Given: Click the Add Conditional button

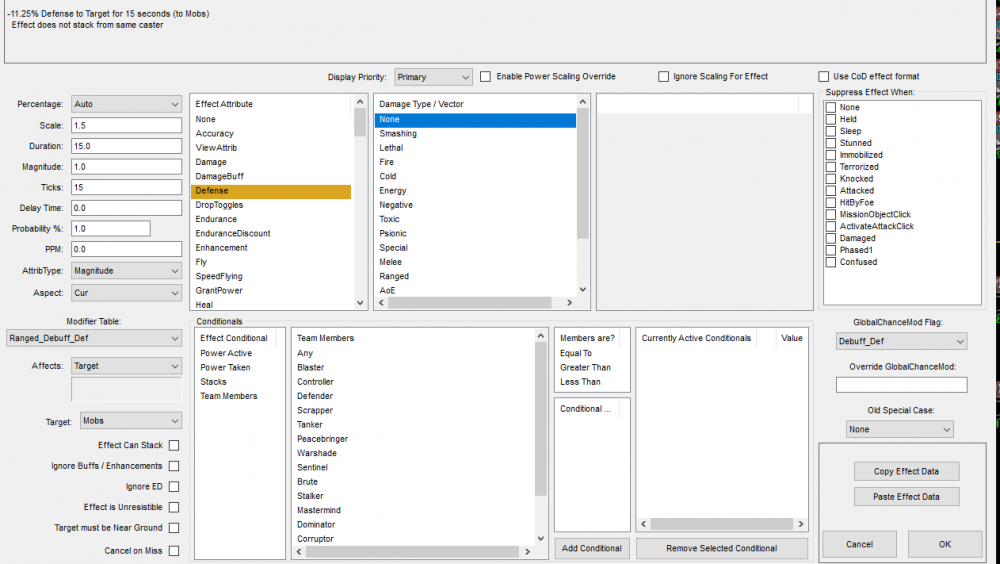Looking at the screenshot, I should 591,548.
